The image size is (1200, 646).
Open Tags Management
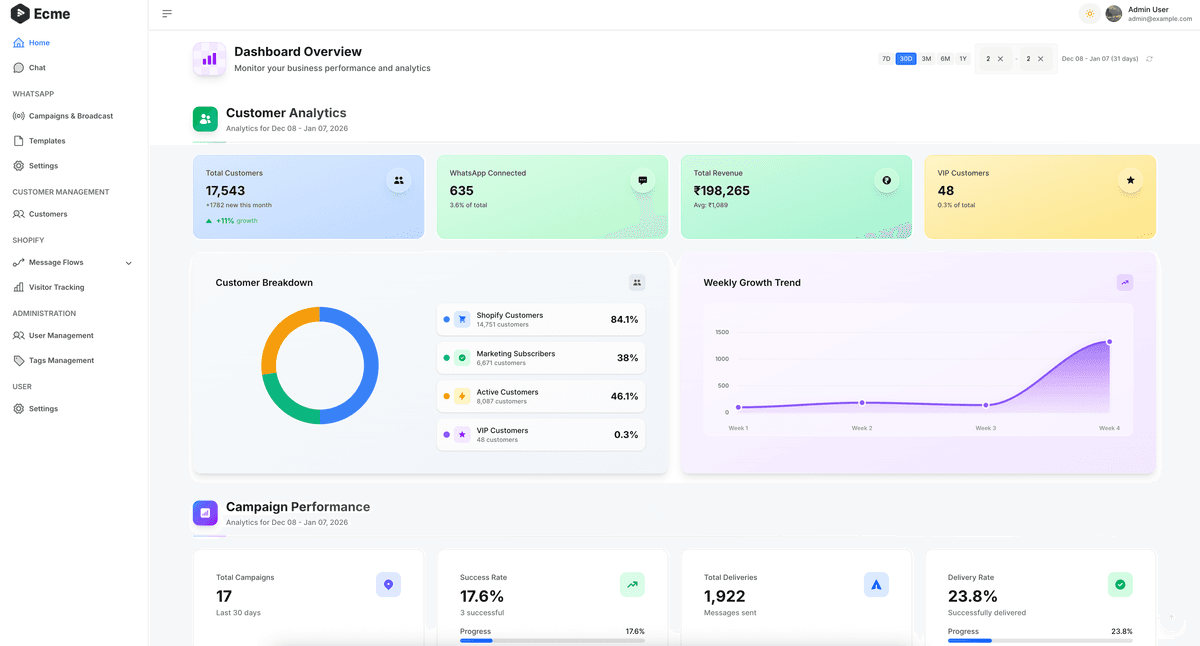click(60, 360)
